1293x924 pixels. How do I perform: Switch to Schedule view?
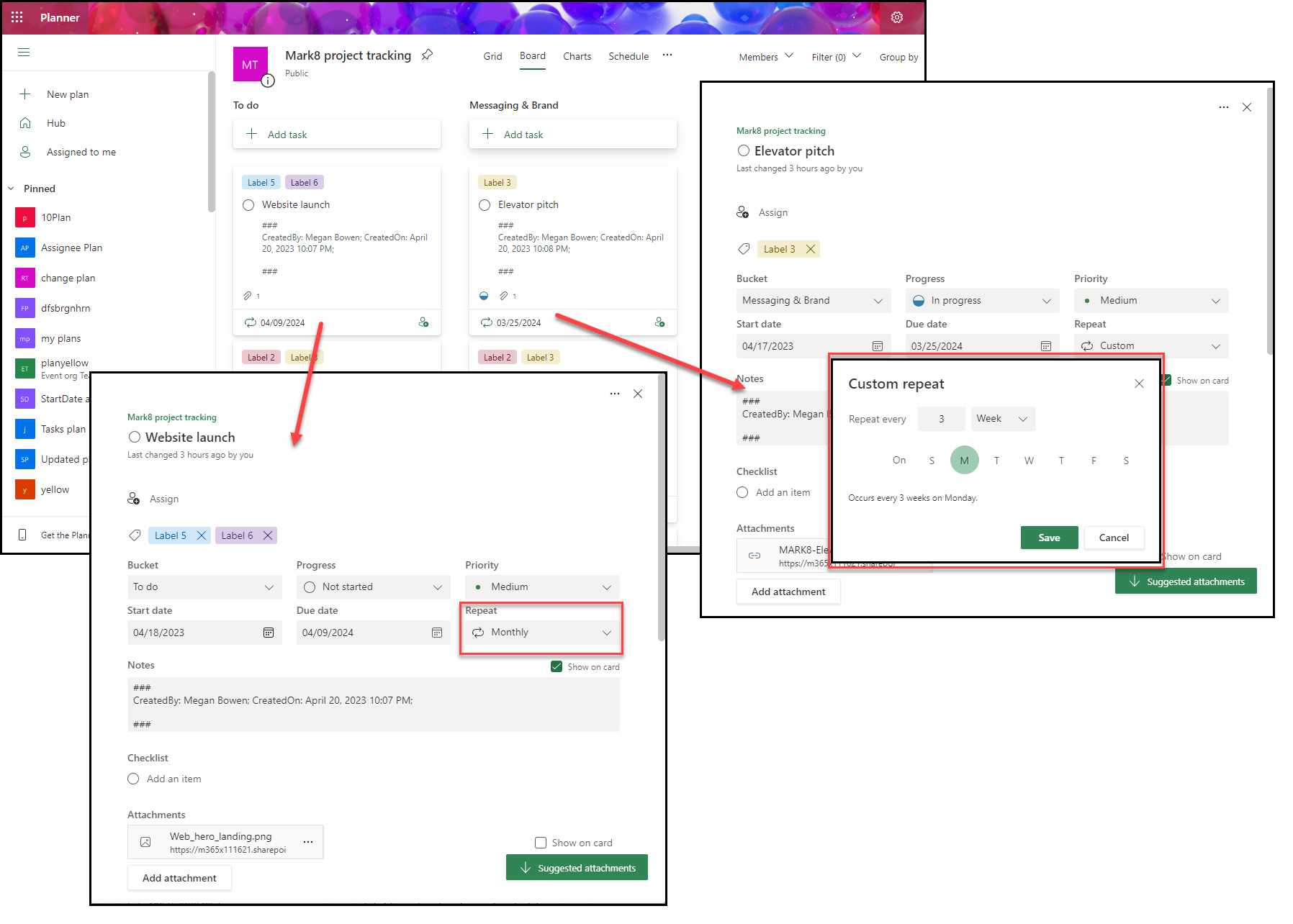point(629,56)
